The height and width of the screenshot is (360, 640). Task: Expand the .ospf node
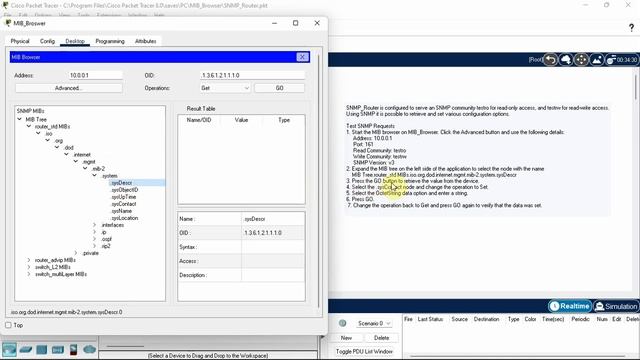coord(94,239)
